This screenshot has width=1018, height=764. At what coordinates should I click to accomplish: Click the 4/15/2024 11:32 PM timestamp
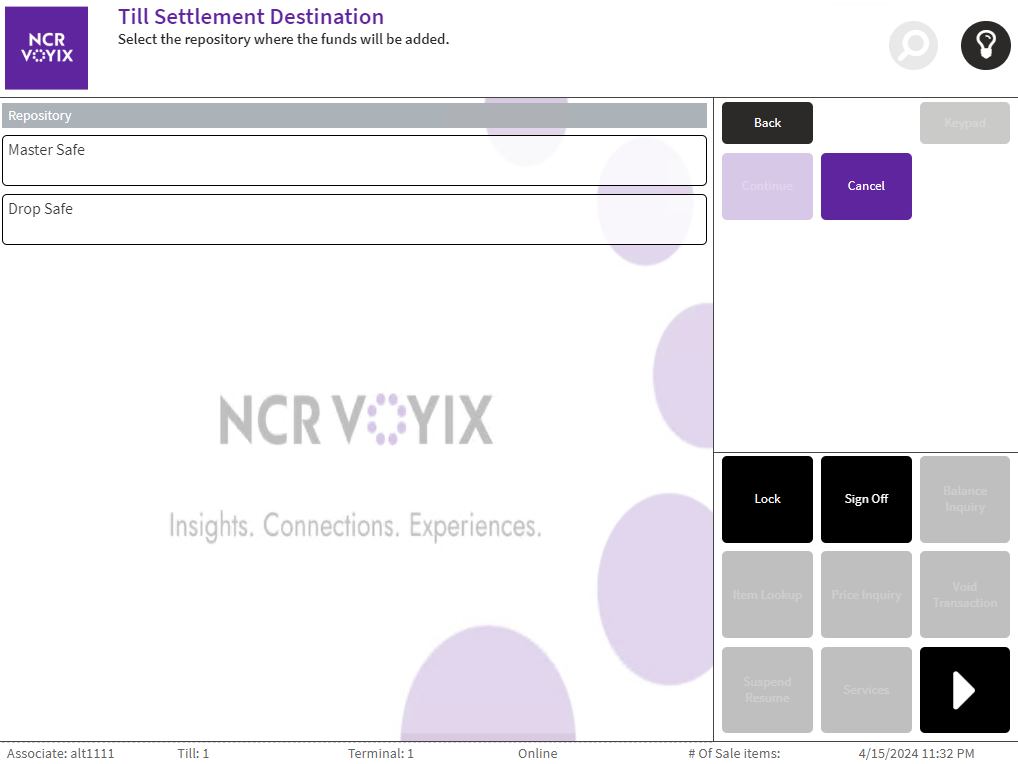916,754
